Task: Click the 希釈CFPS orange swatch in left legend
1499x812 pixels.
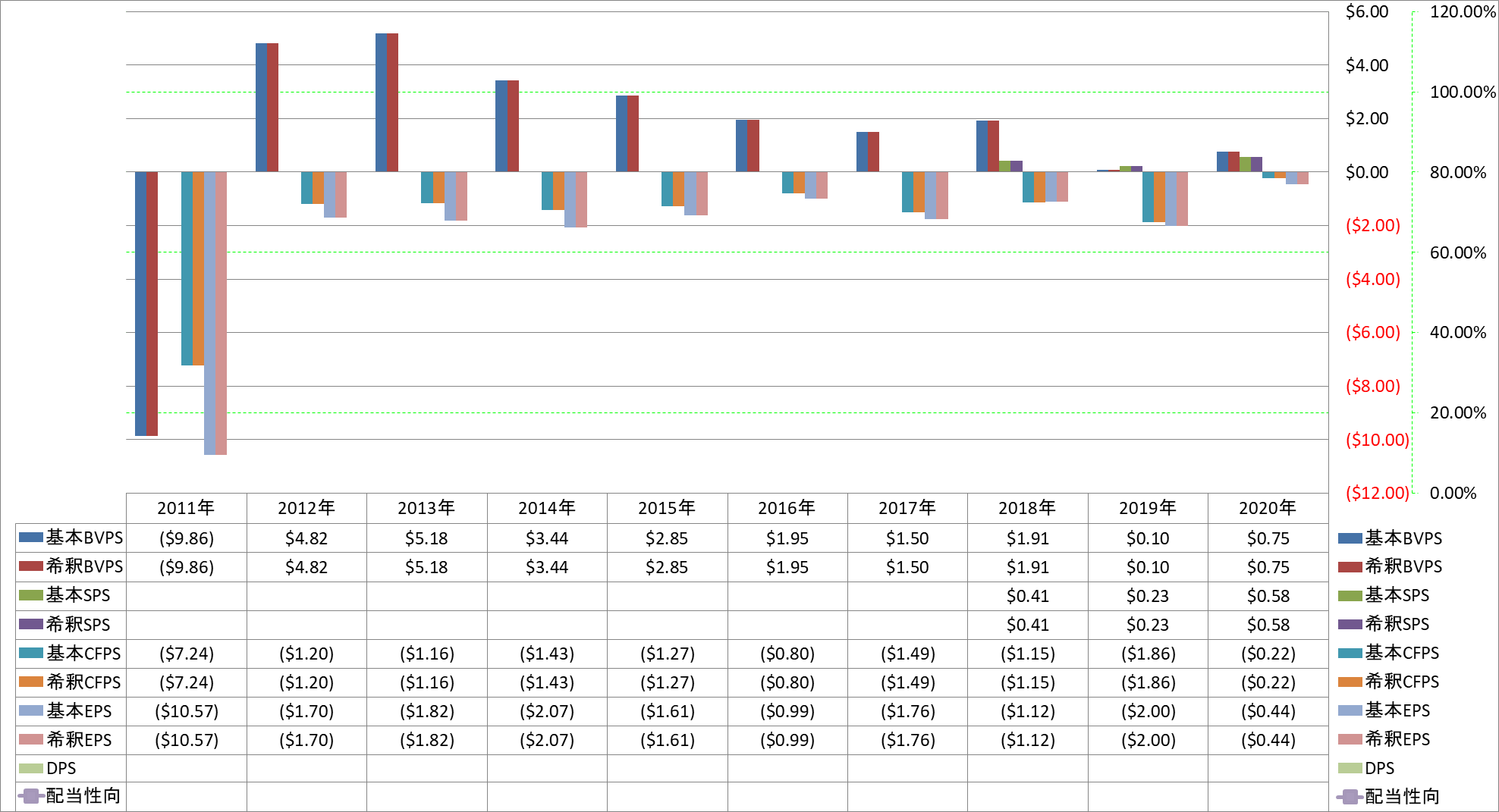Action: pos(30,682)
